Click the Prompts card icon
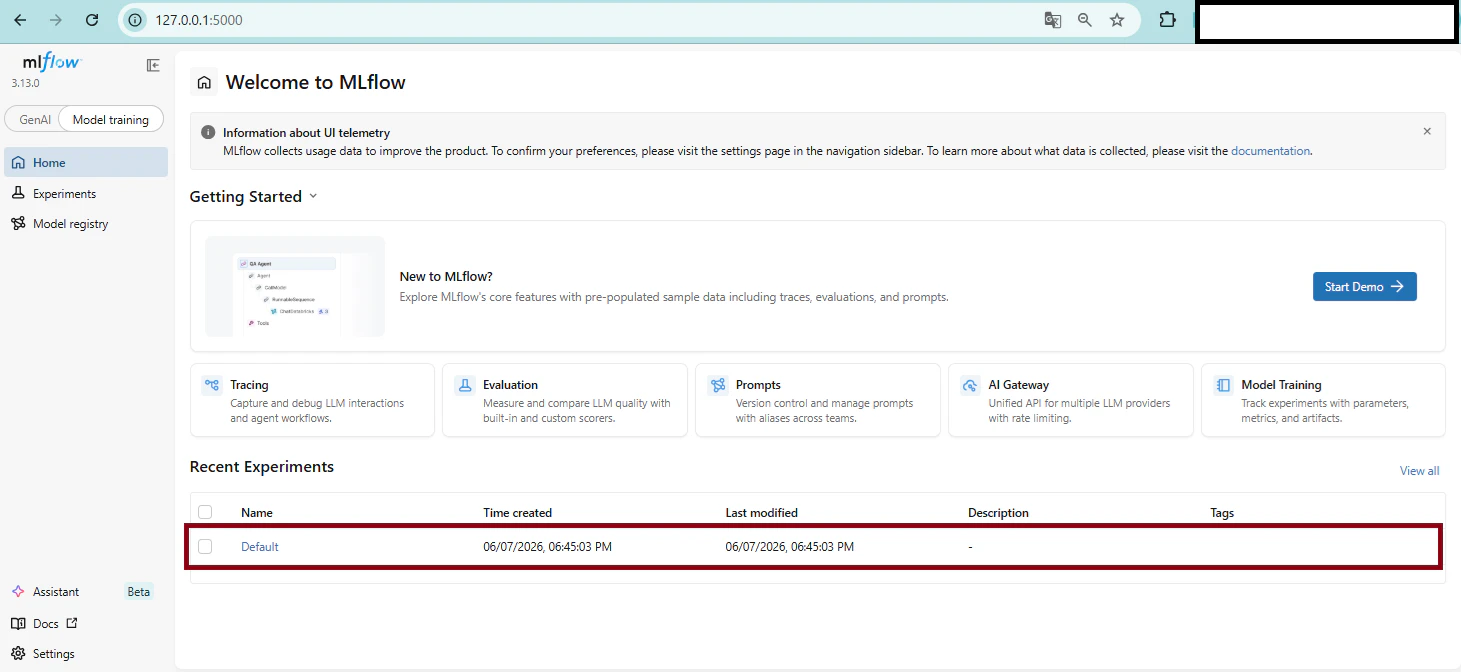Image resolution: width=1461 pixels, height=672 pixels. tap(717, 386)
